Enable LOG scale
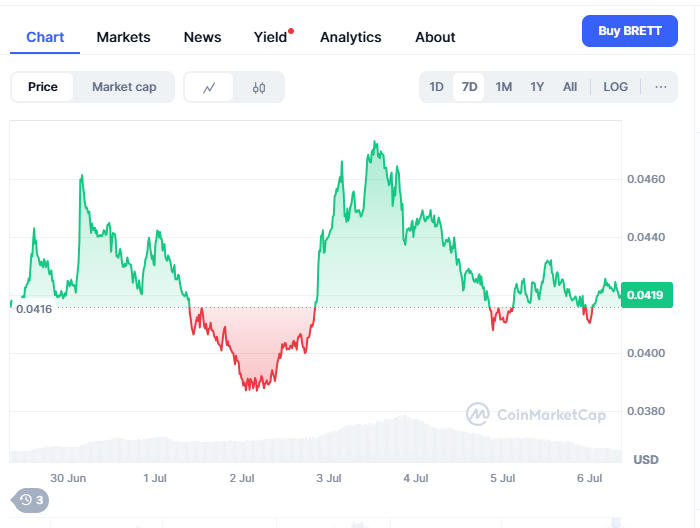The image size is (700, 528). coord(616,87)
